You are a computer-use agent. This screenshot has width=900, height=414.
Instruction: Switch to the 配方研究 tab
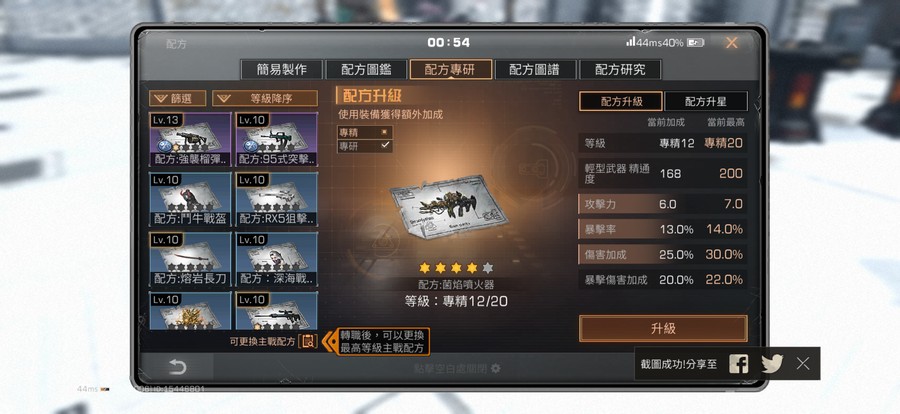(x=620, y=69)
